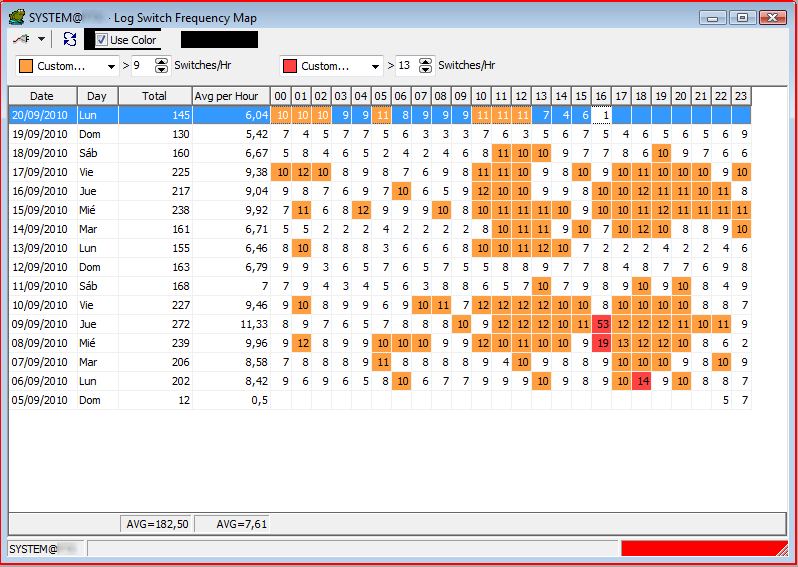Click the stepper beside the 9 threshold
Image resolution: width=798 pixels, height=567 pixels.
[x=162, y=66]
